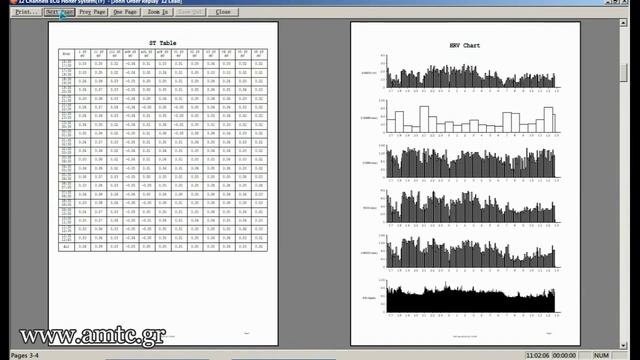The height and width of the screenshot is (360, 640).
Task: Click the 11:02:06 time in status bar
Action: tap(538, 356)
